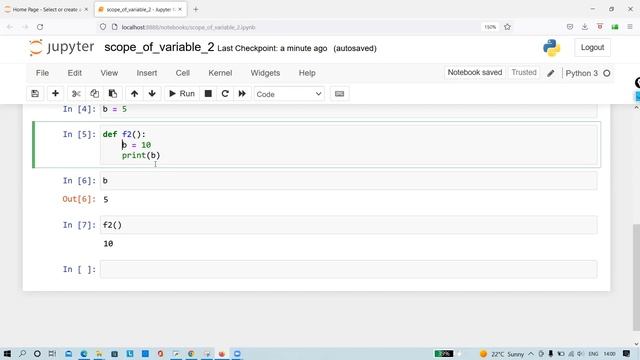Move selected cell up arrow

(134, 94)
